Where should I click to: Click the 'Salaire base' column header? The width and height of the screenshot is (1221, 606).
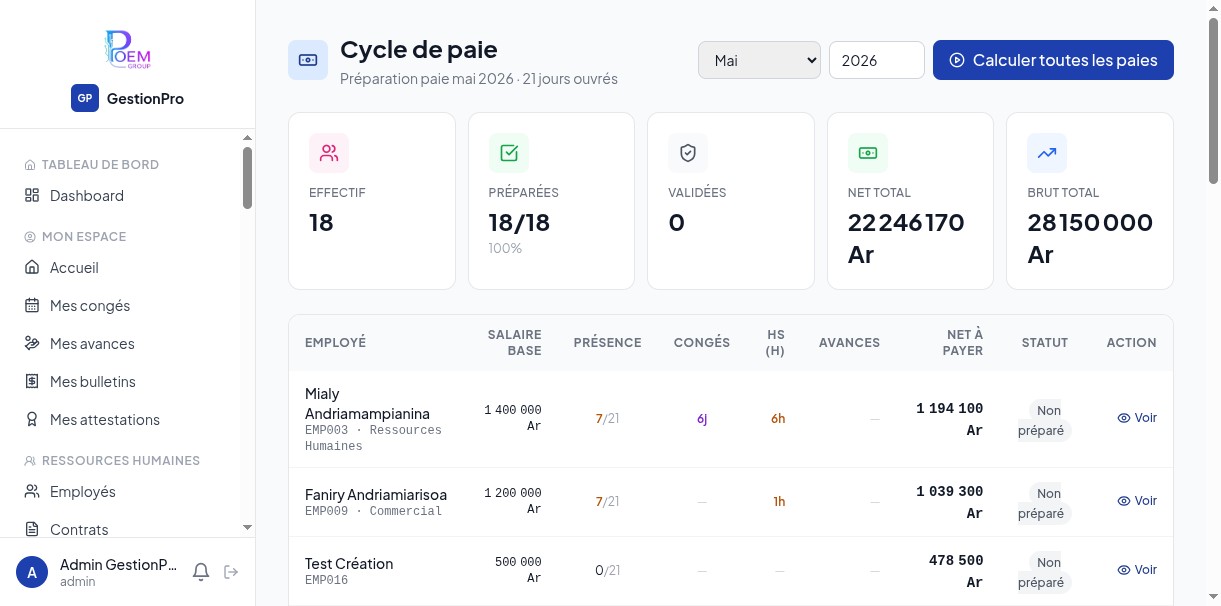tap(514, 342)
